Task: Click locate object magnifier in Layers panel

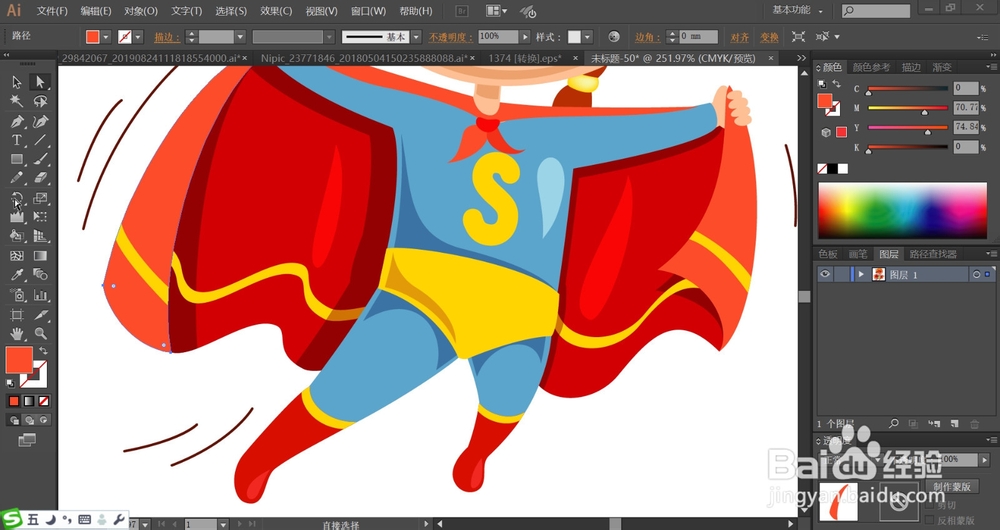Action: tap(893, 423)
